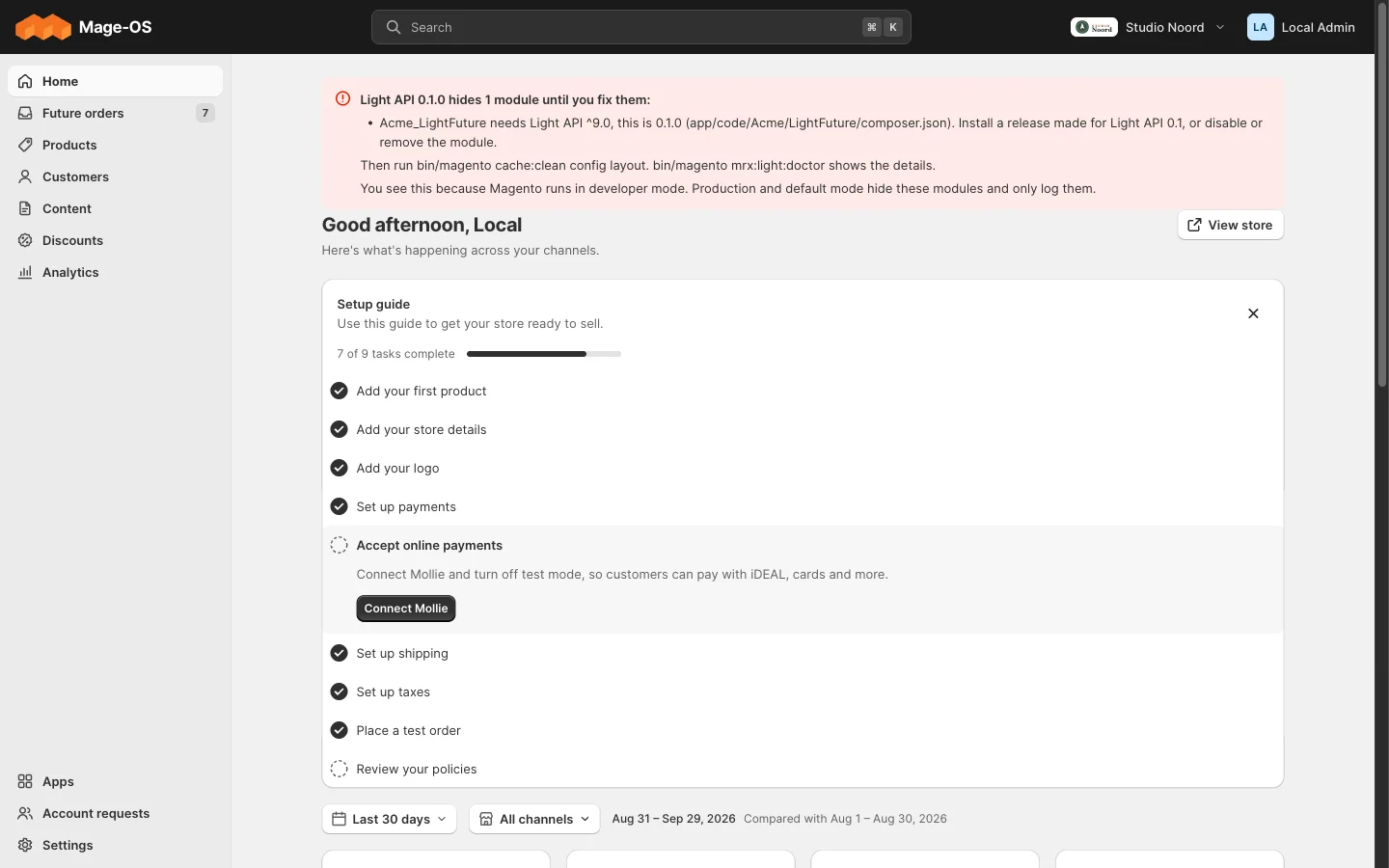This screenshot has height=868, width=1389.
Task: Click the Analytics bar chart icon
Action: tap(25, 272)
